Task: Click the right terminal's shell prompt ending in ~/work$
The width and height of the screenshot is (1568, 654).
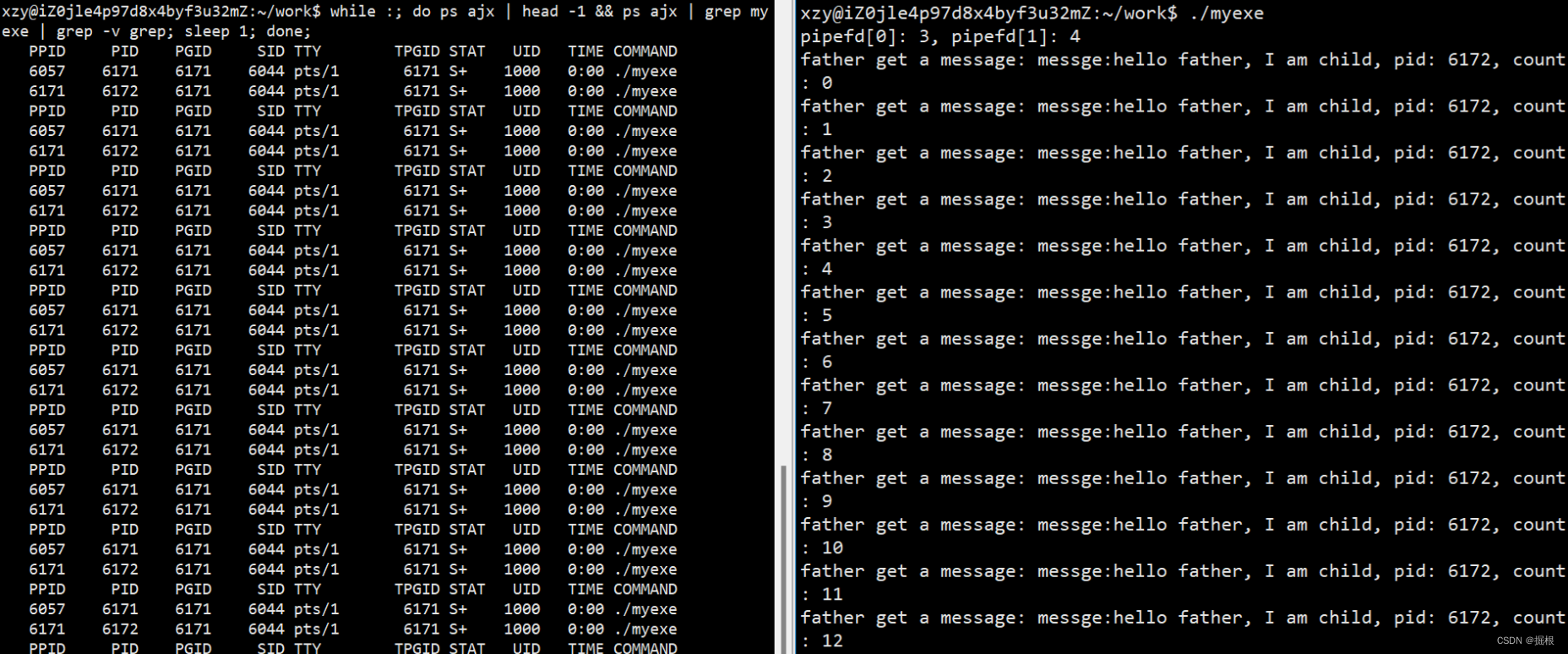Action: tap(988, 14)
